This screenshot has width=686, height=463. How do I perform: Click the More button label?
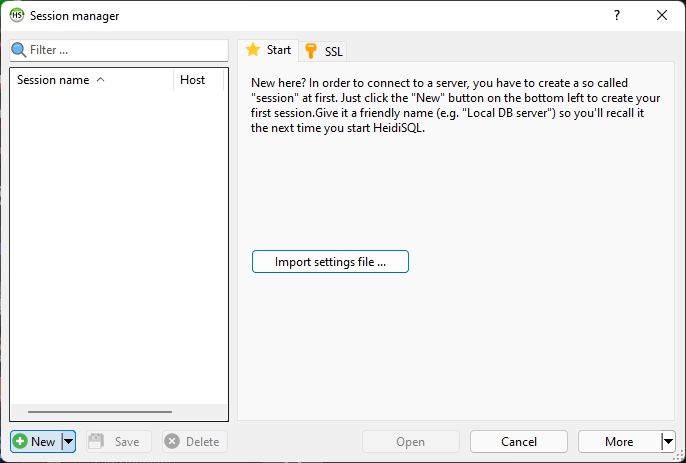tap(618, 442)
